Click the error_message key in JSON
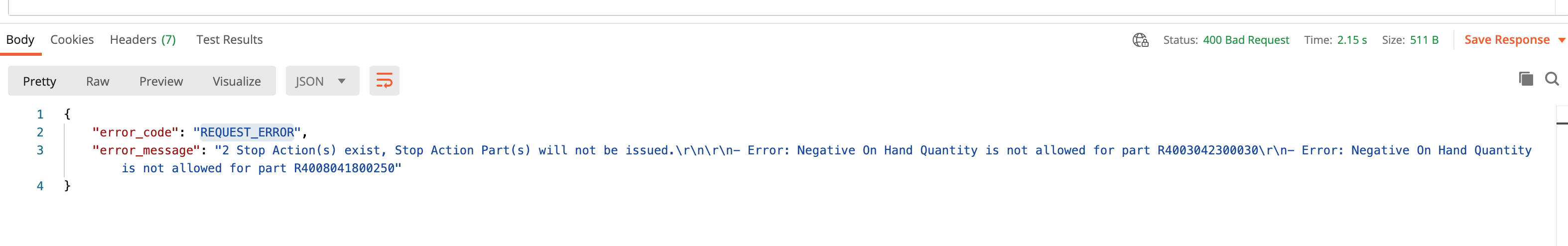Image resolution: width=1568 pixels, height=246 pixels. pos(146,150)
